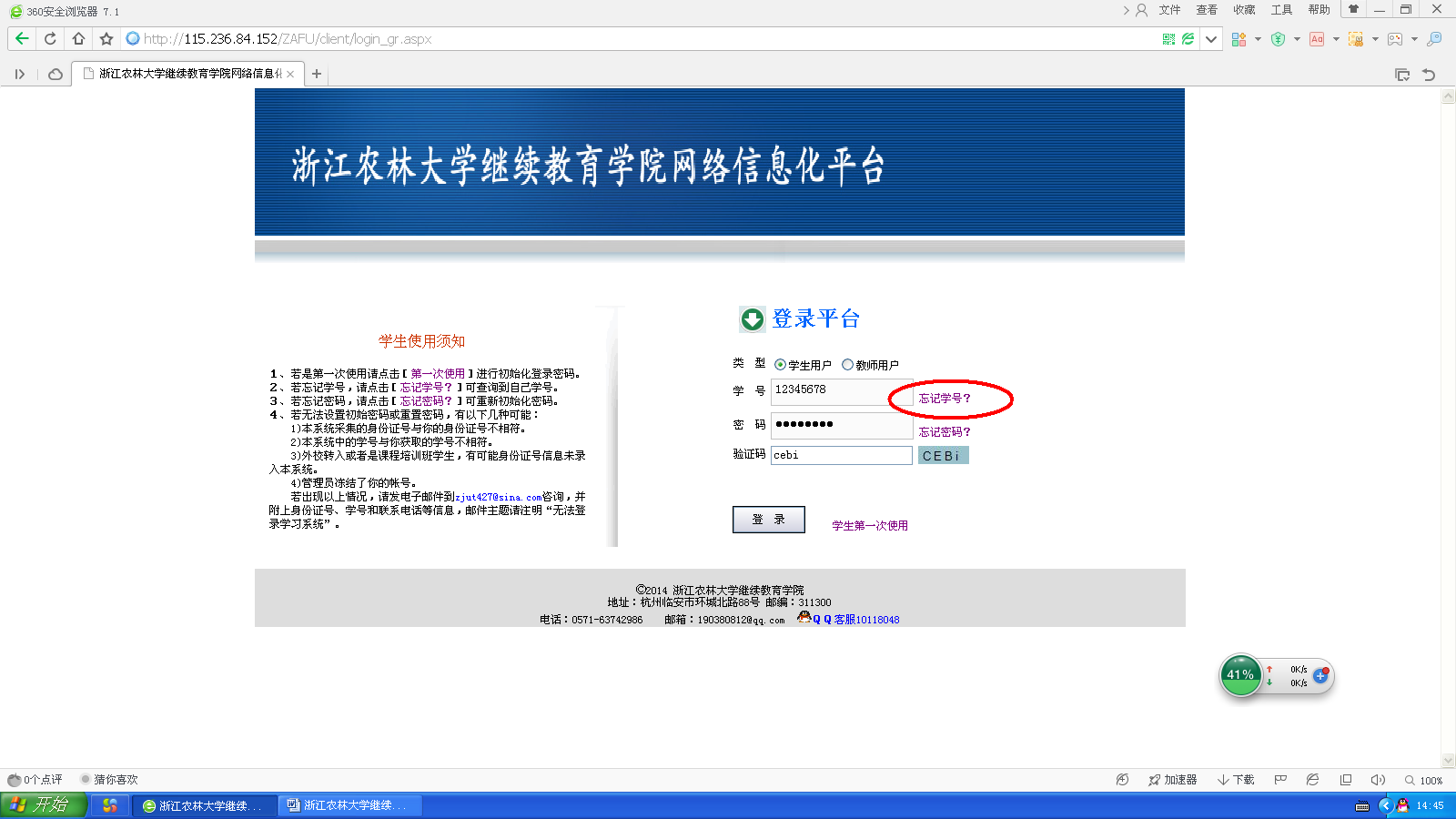1456x819 pixels.
Task: Open the 帮助 menu
Action: 1319,10
